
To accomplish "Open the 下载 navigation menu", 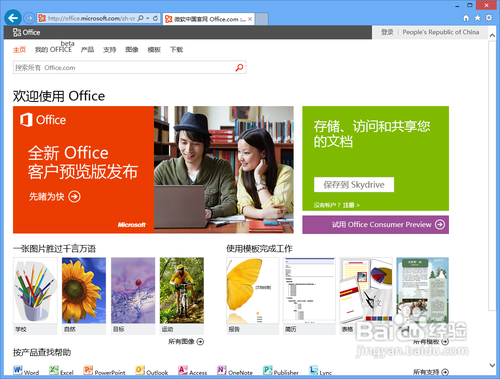I will pos(176,50).
